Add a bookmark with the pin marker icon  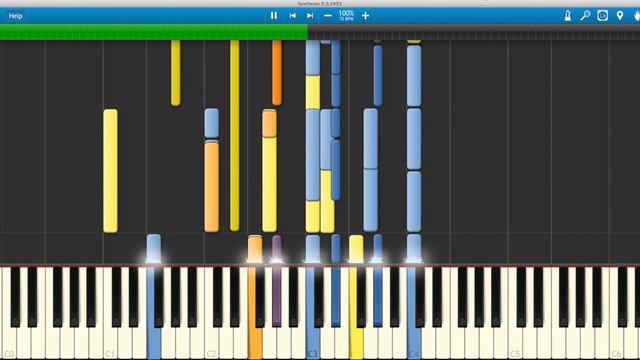[620, 16]
